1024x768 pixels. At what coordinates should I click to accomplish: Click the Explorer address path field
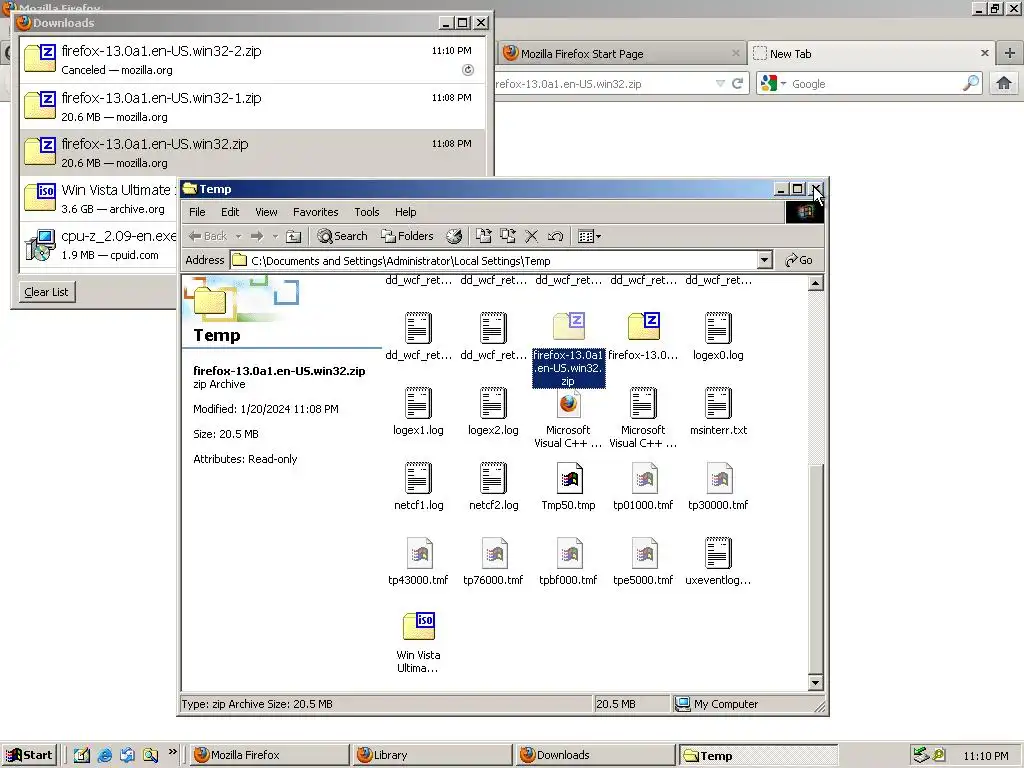point(494,261)
